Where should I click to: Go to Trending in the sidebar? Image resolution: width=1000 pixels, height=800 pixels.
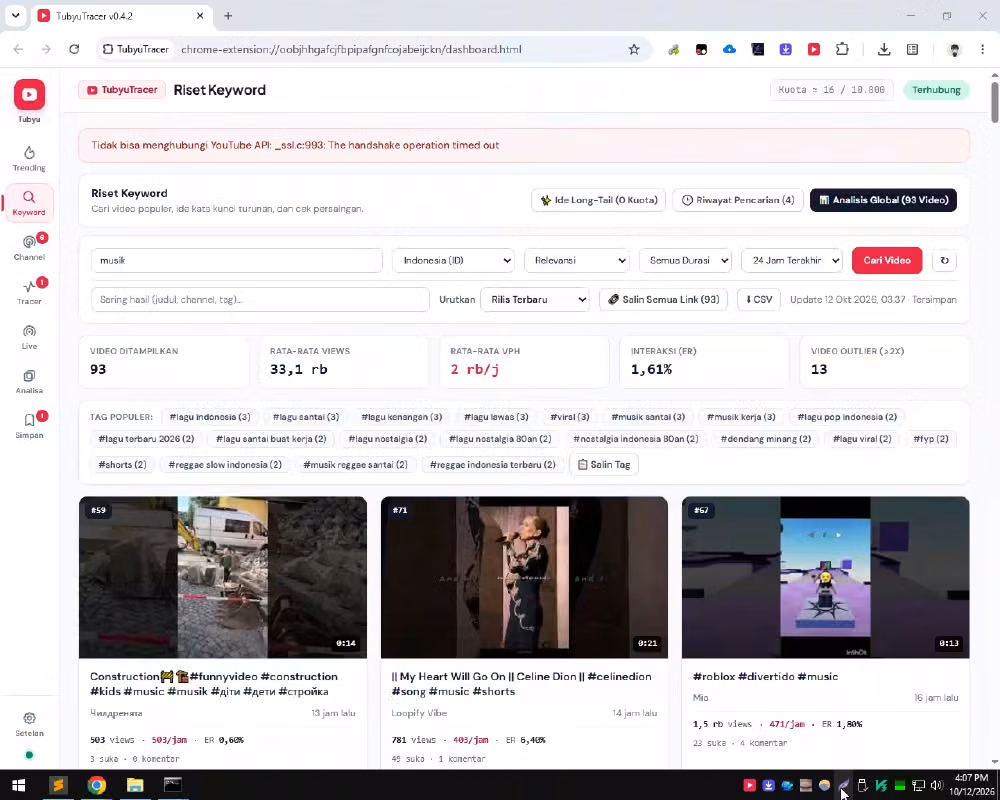click(29, 158)
